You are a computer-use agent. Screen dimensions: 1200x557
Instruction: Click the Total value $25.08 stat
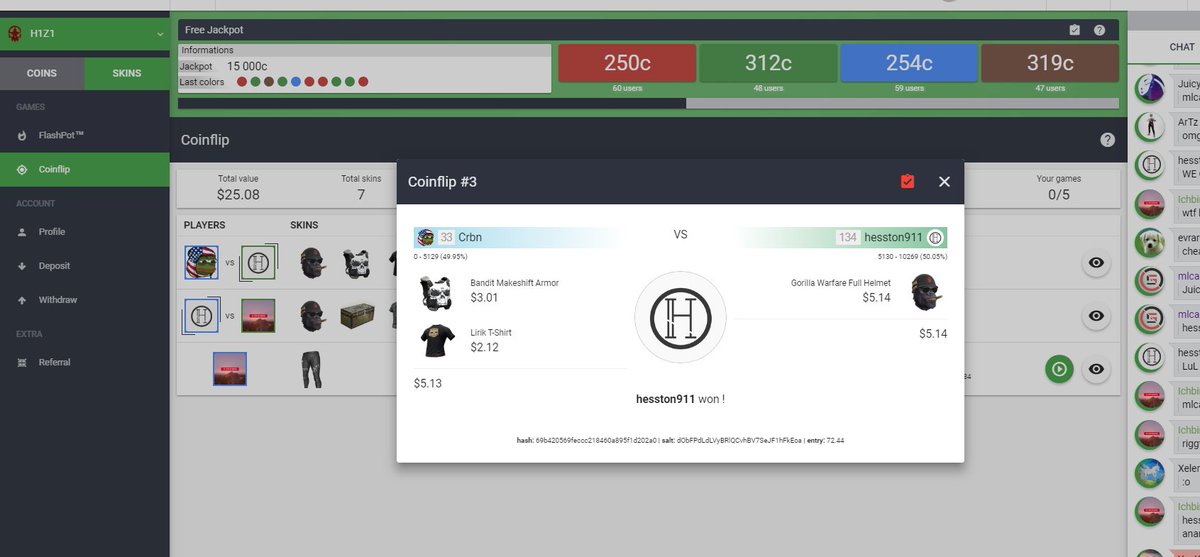click(x=238, y=187)
